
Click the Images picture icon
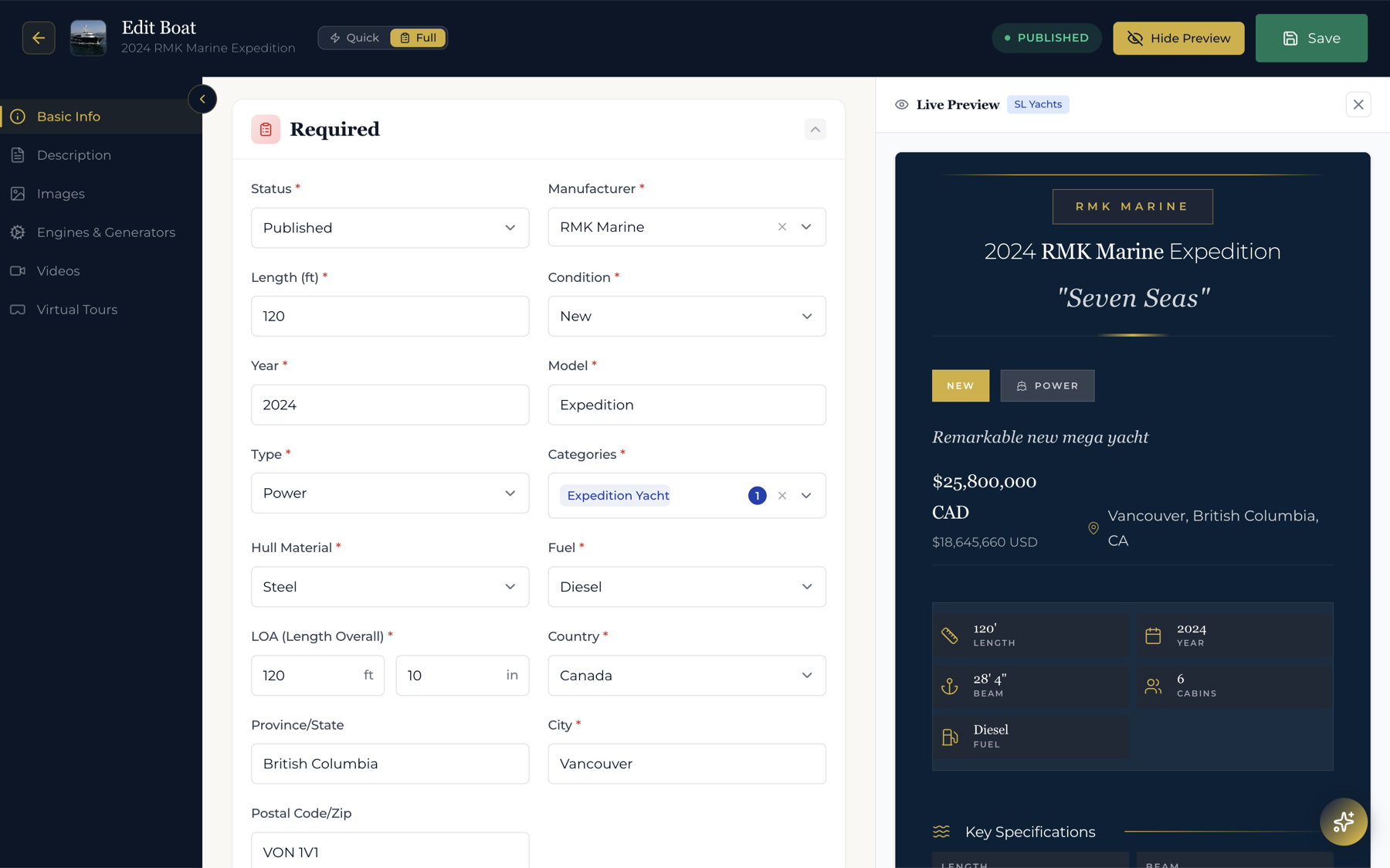(18, 194)
